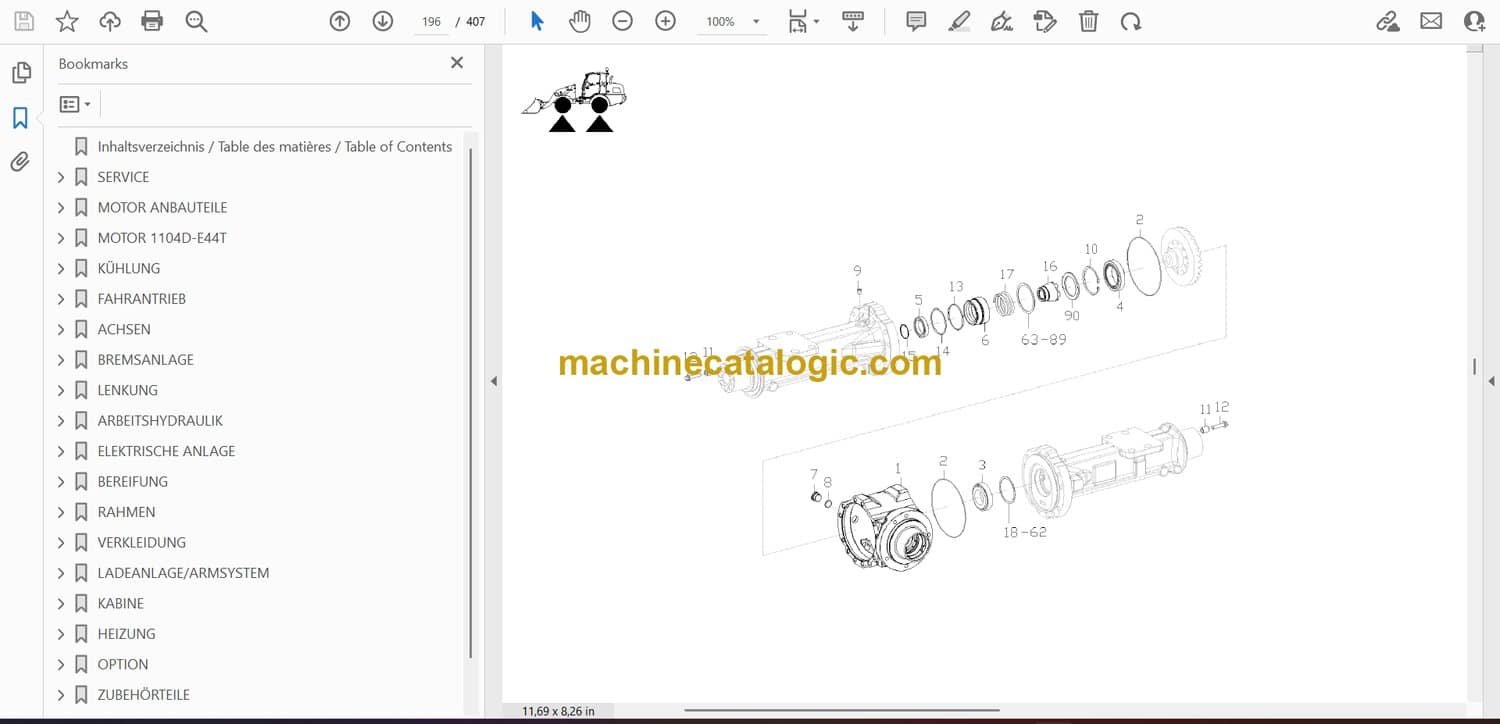
Task: Open the Inhaltsverzeichnis table of contents bookmark
Action: 275,147
